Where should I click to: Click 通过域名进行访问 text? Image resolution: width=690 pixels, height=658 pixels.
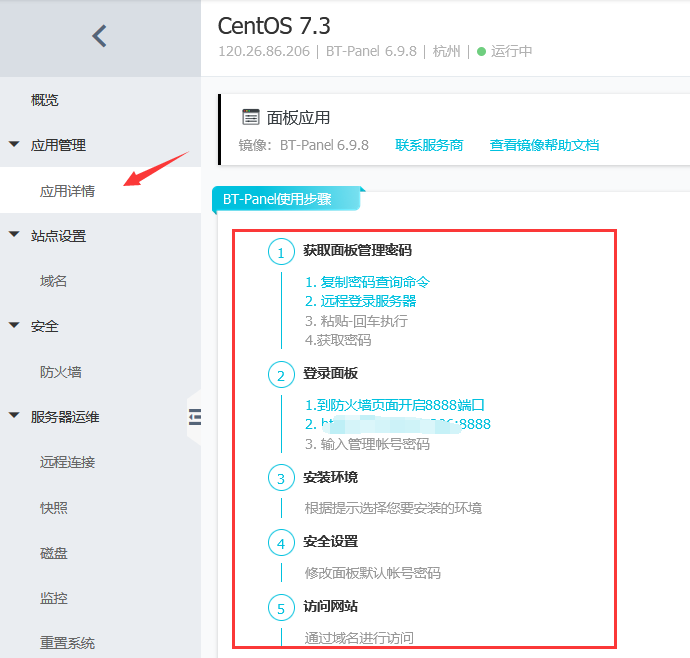pyautogui.click(x=359, y=638)
